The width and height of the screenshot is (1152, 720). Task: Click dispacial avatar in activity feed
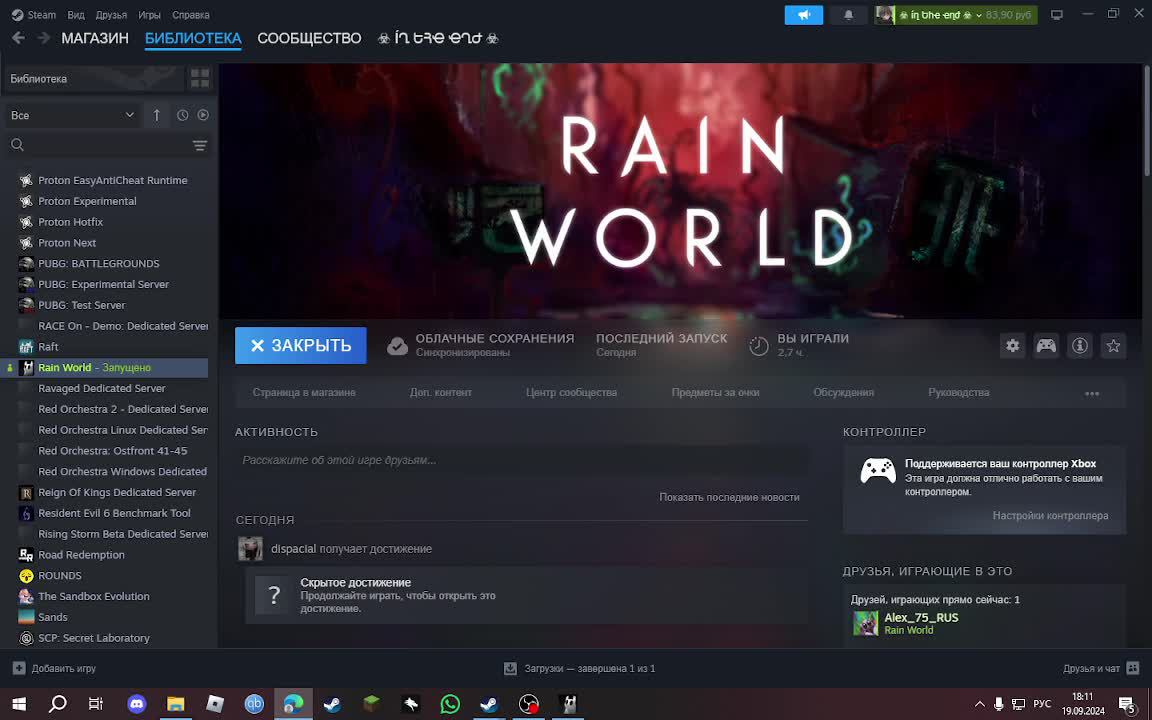tap(251, 549)
